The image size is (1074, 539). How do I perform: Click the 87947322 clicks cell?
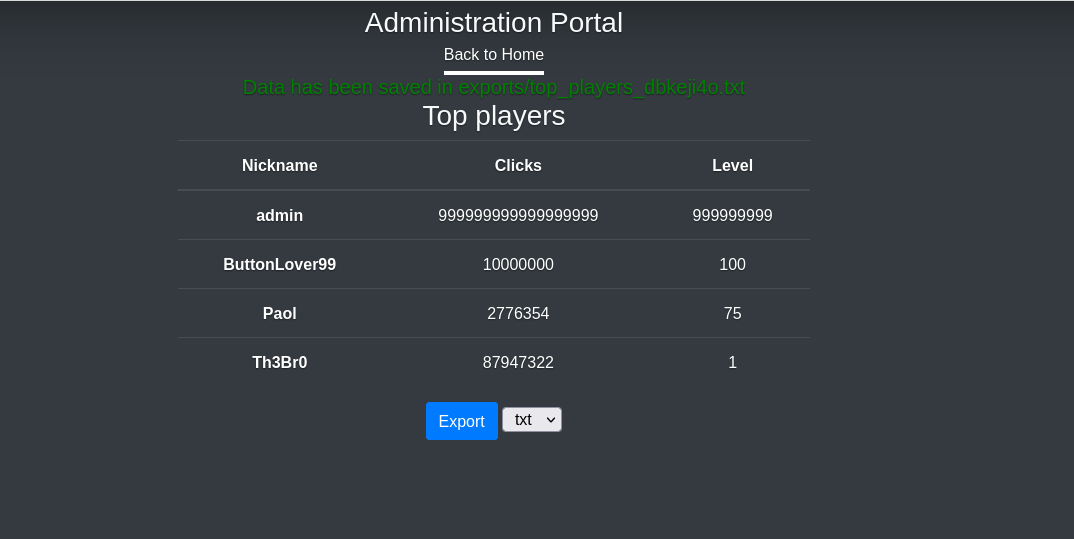pyautogui.click(x=518, y=362)
